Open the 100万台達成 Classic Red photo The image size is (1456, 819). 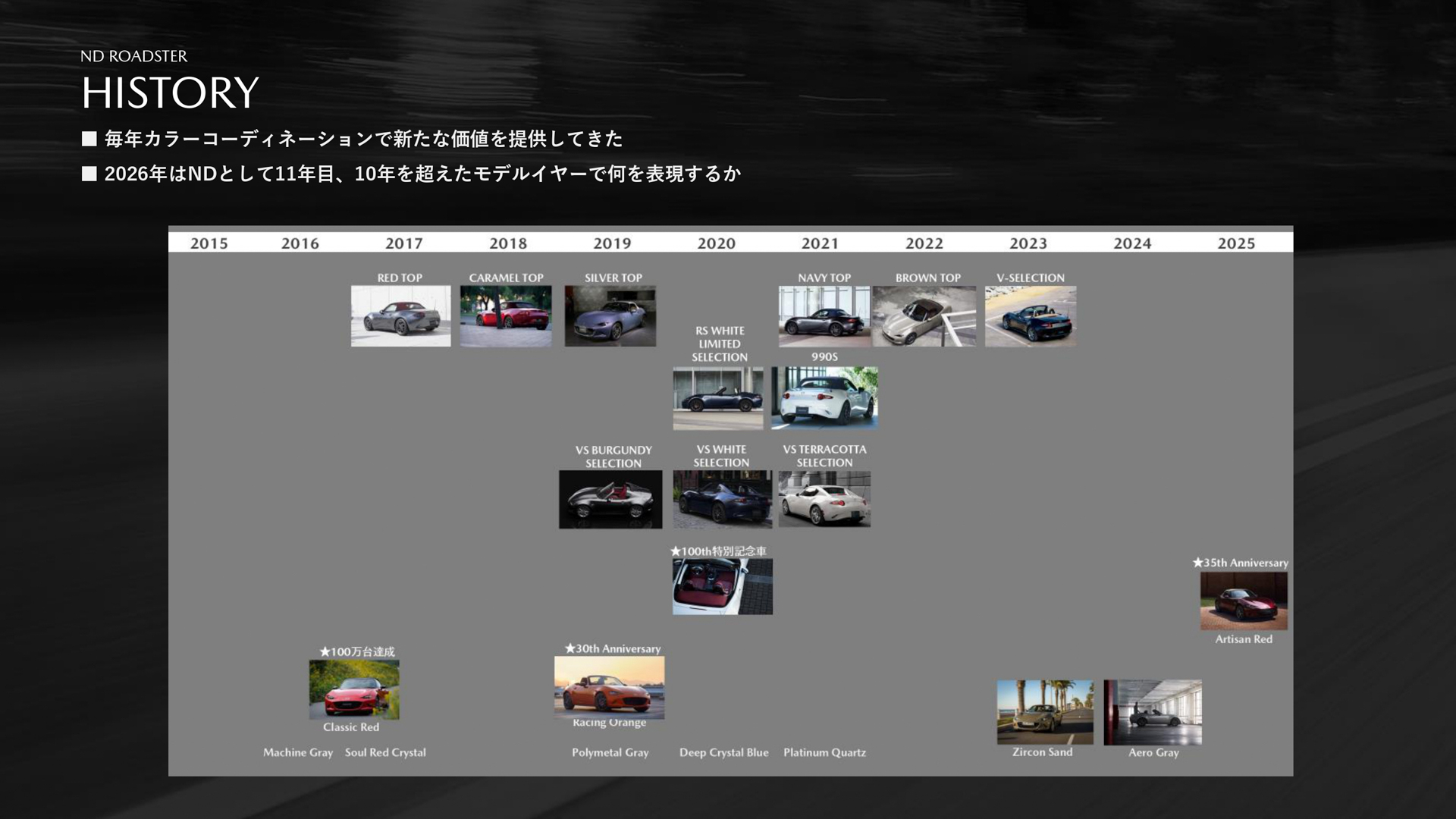[354, 689]
